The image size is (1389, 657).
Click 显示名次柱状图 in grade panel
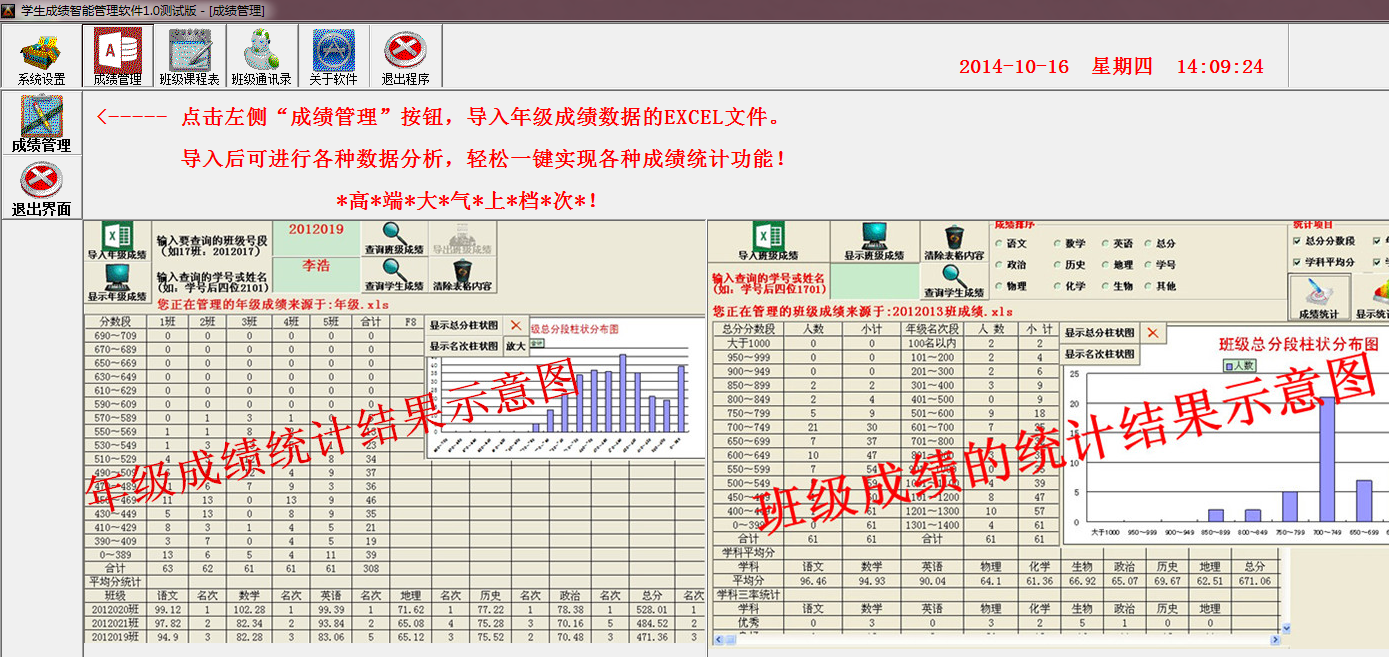click(464, 346)
